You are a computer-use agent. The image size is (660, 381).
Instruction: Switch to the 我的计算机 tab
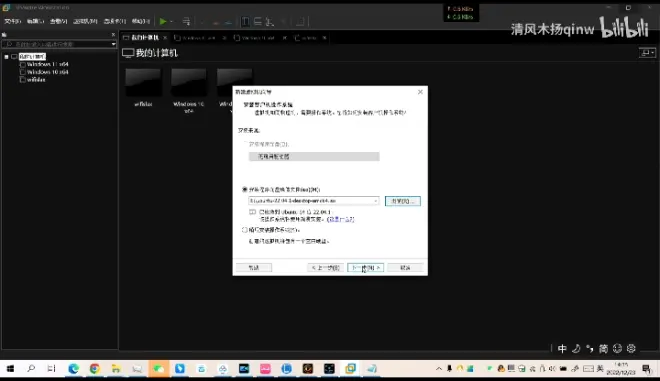pyautogui.click(x=144, y=38)
